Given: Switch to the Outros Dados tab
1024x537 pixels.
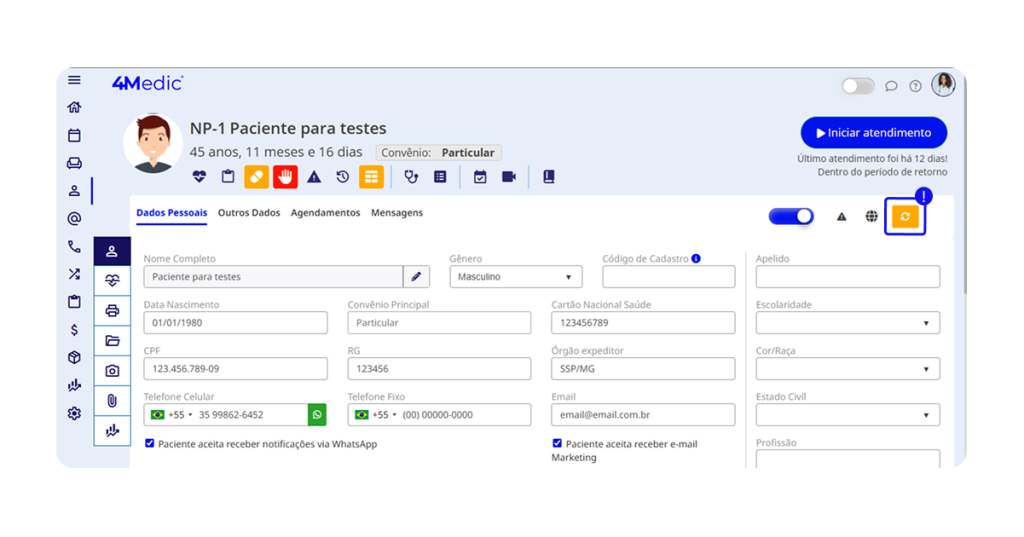Looking at the screenshot, I should click(249, 213).
